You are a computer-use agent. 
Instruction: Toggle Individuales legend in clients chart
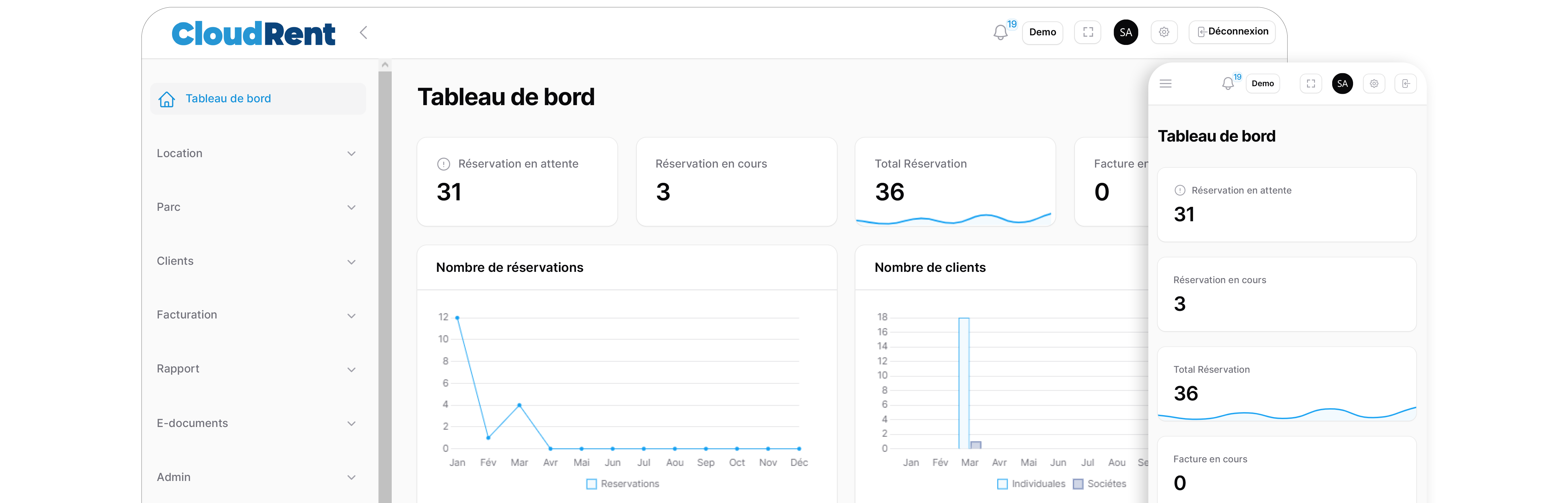click(x=1031, y=484)
